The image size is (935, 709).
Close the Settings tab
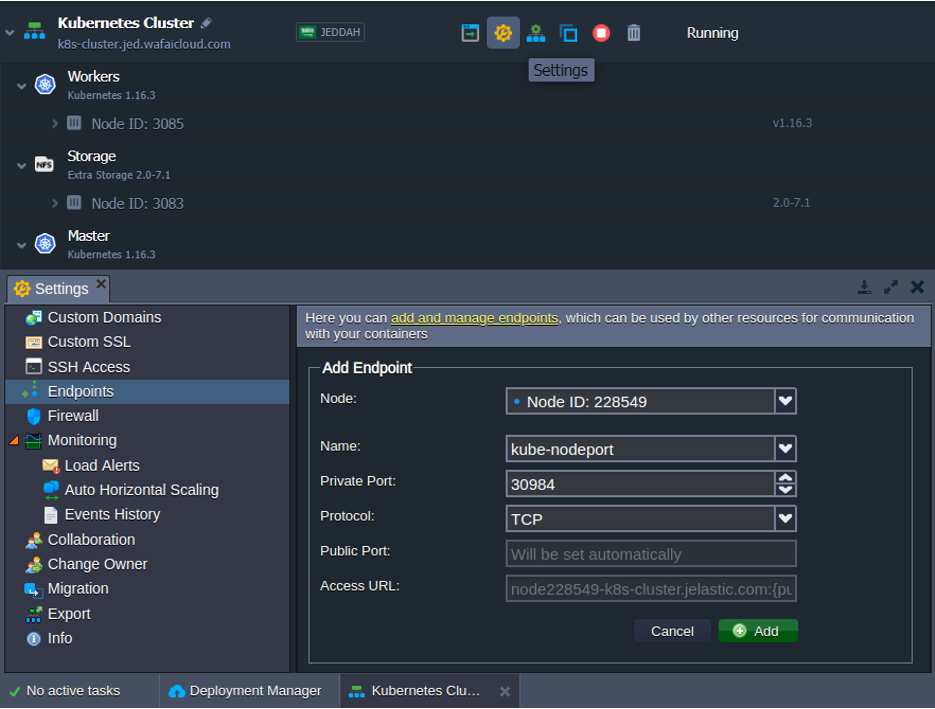[x=101, y=283]
